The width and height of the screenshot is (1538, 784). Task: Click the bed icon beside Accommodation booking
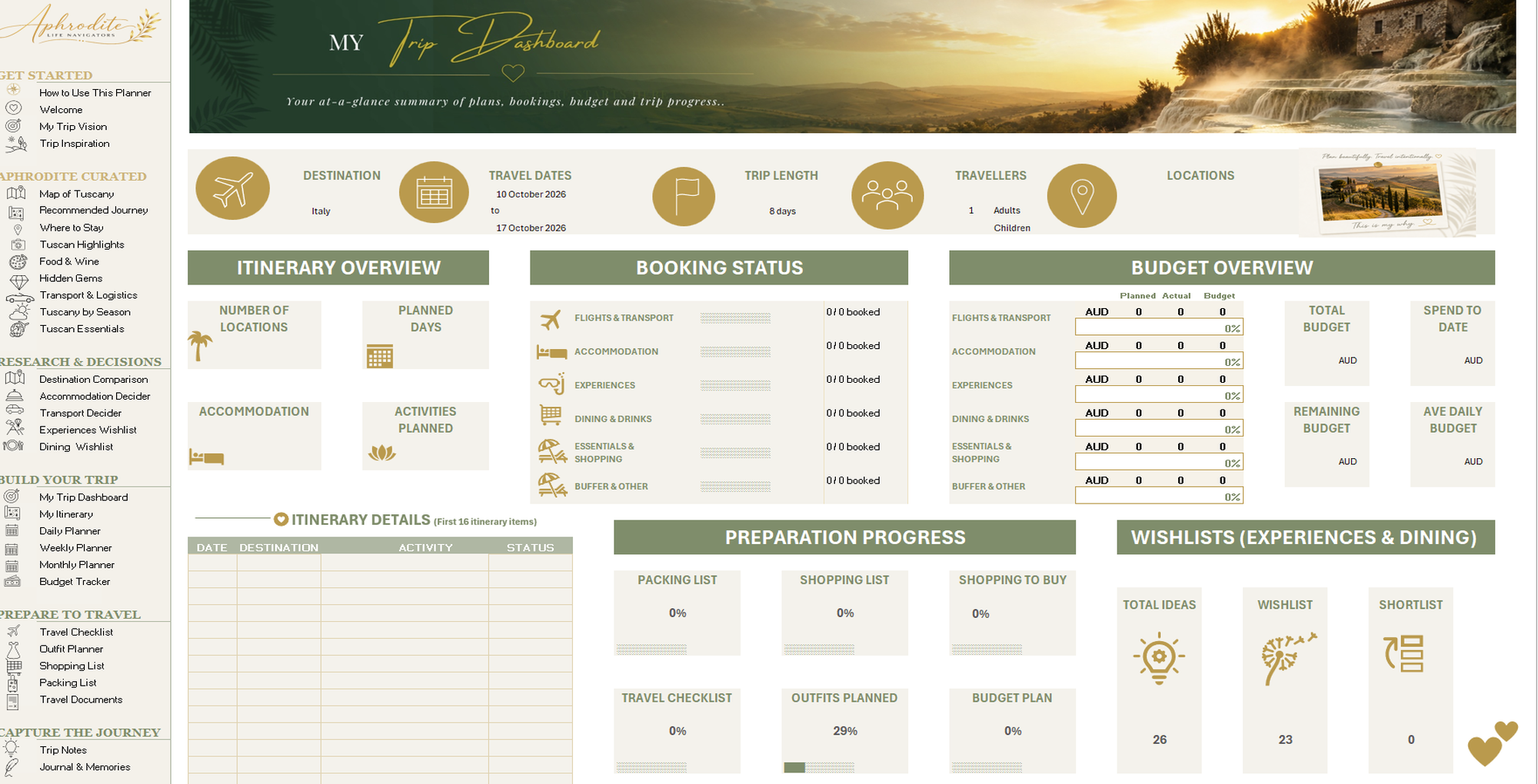point(551,352)
